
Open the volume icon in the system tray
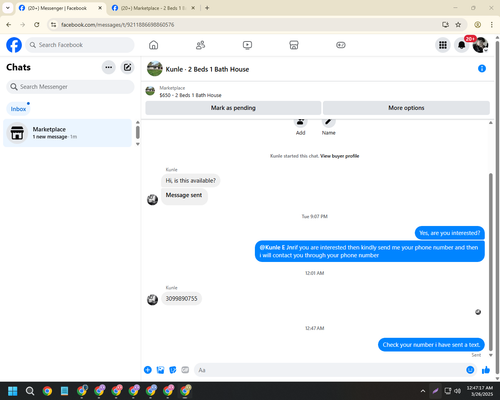(458, 391)
